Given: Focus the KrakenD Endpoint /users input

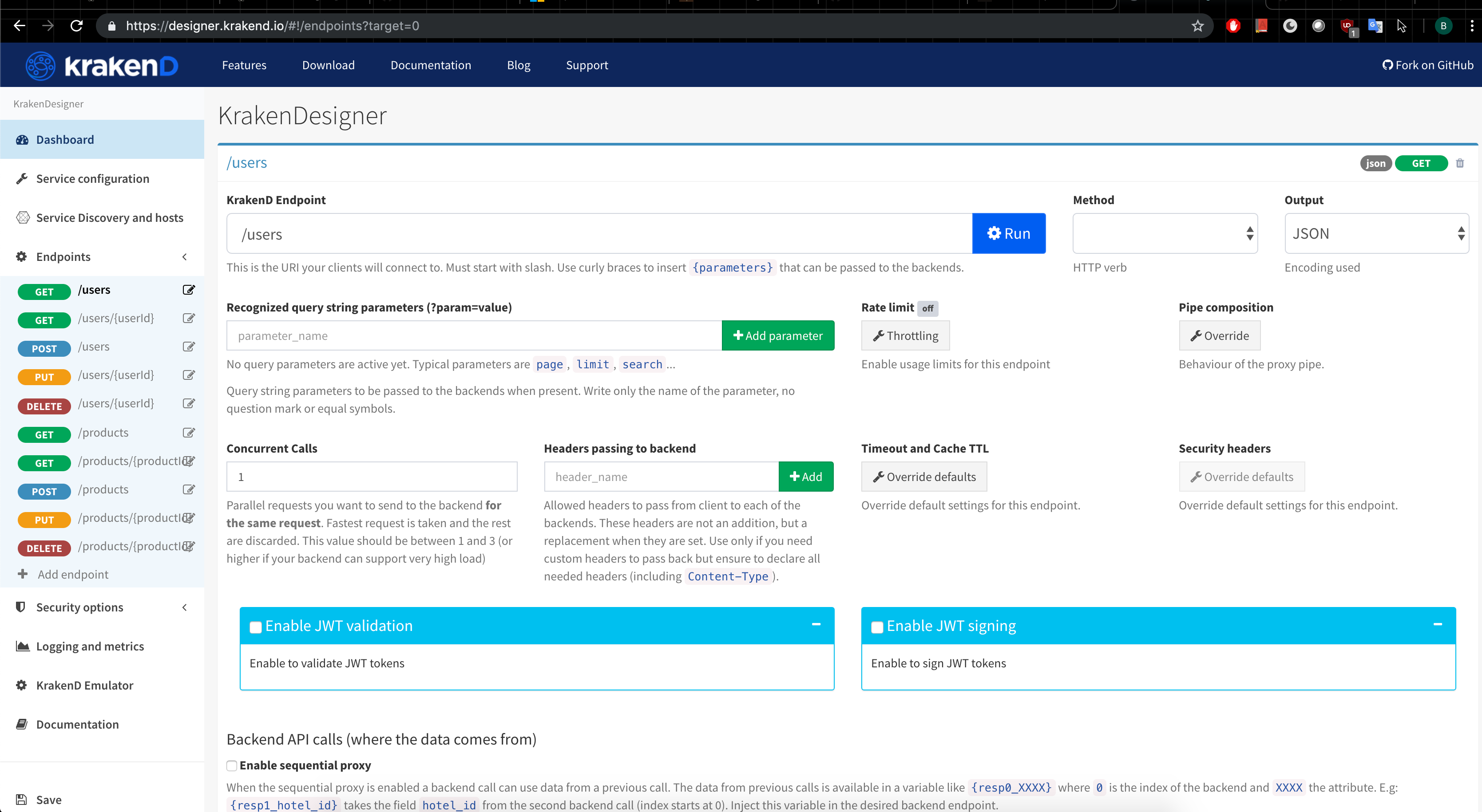Looking at the screenshot, I should pos(599,233).
